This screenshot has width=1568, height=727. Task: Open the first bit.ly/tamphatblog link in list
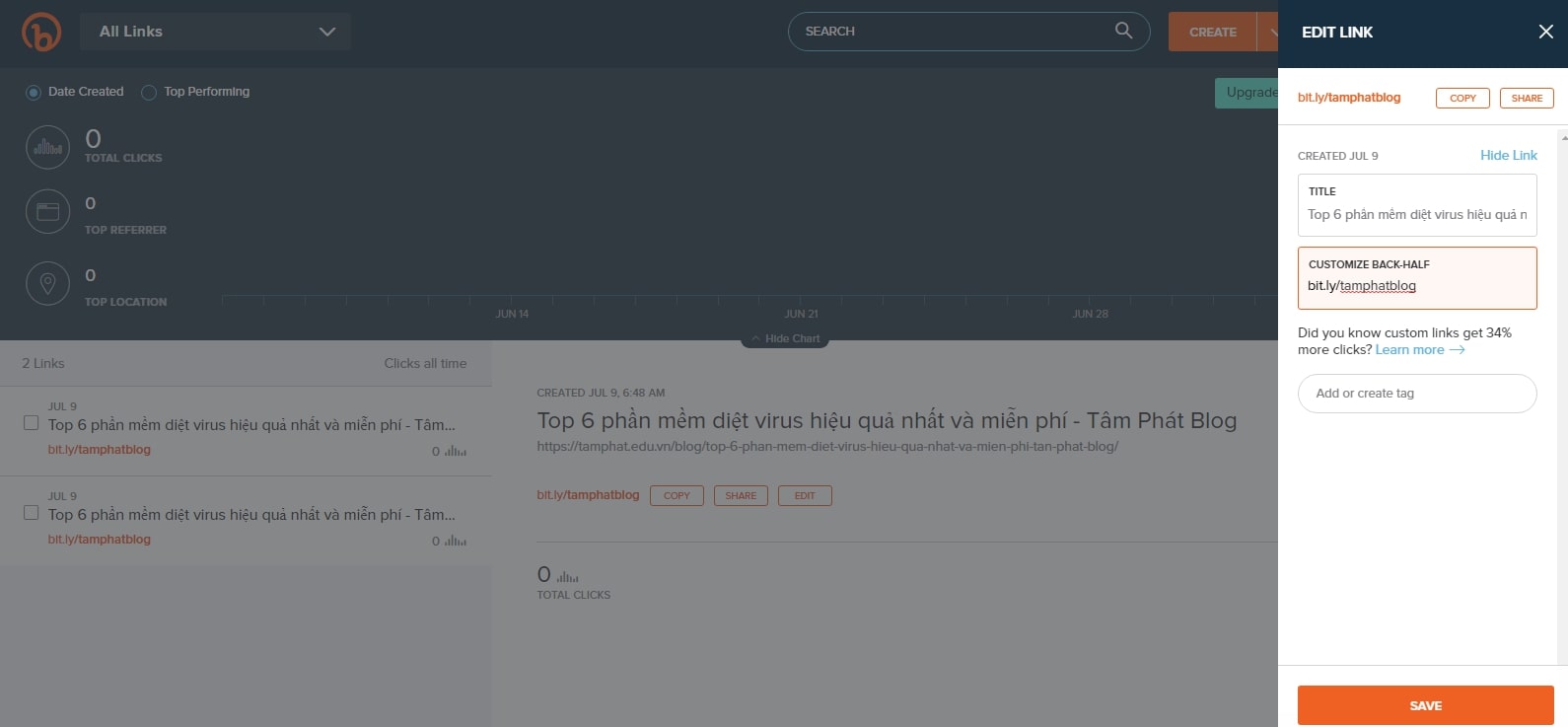click(100, 450)
